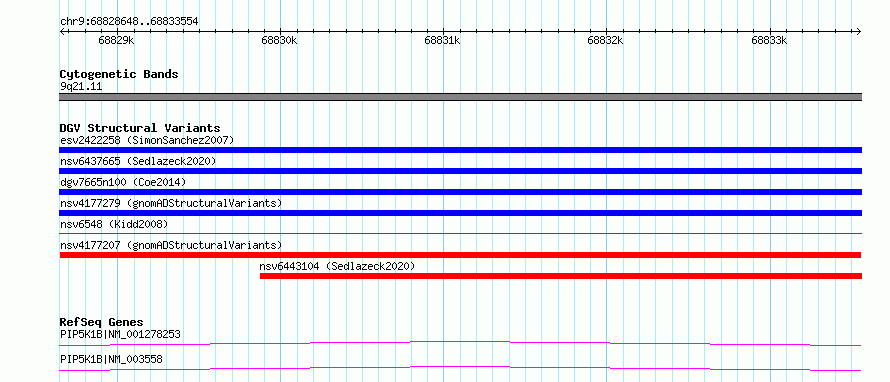Click the nsv4177279 (gnomADStructuralVariants) label

(171, 203)
